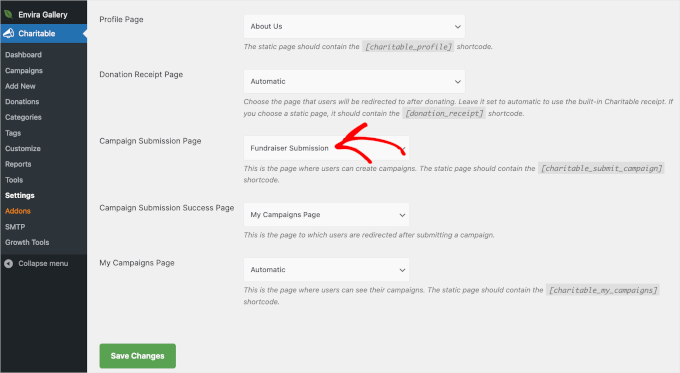Open Tags in sidebar

click(13, 133)
